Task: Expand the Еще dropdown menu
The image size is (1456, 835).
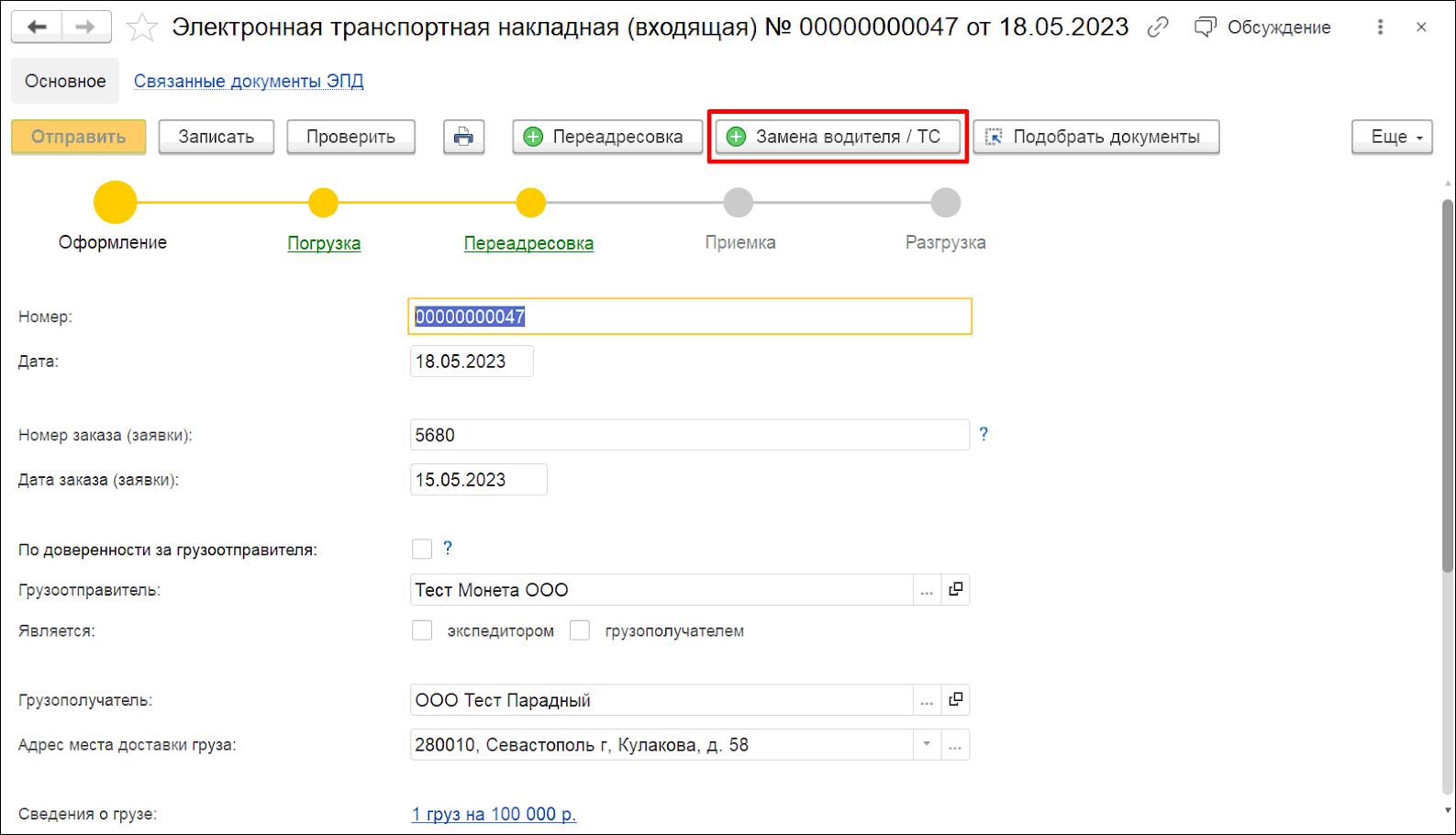Action: click(1392, 137)
